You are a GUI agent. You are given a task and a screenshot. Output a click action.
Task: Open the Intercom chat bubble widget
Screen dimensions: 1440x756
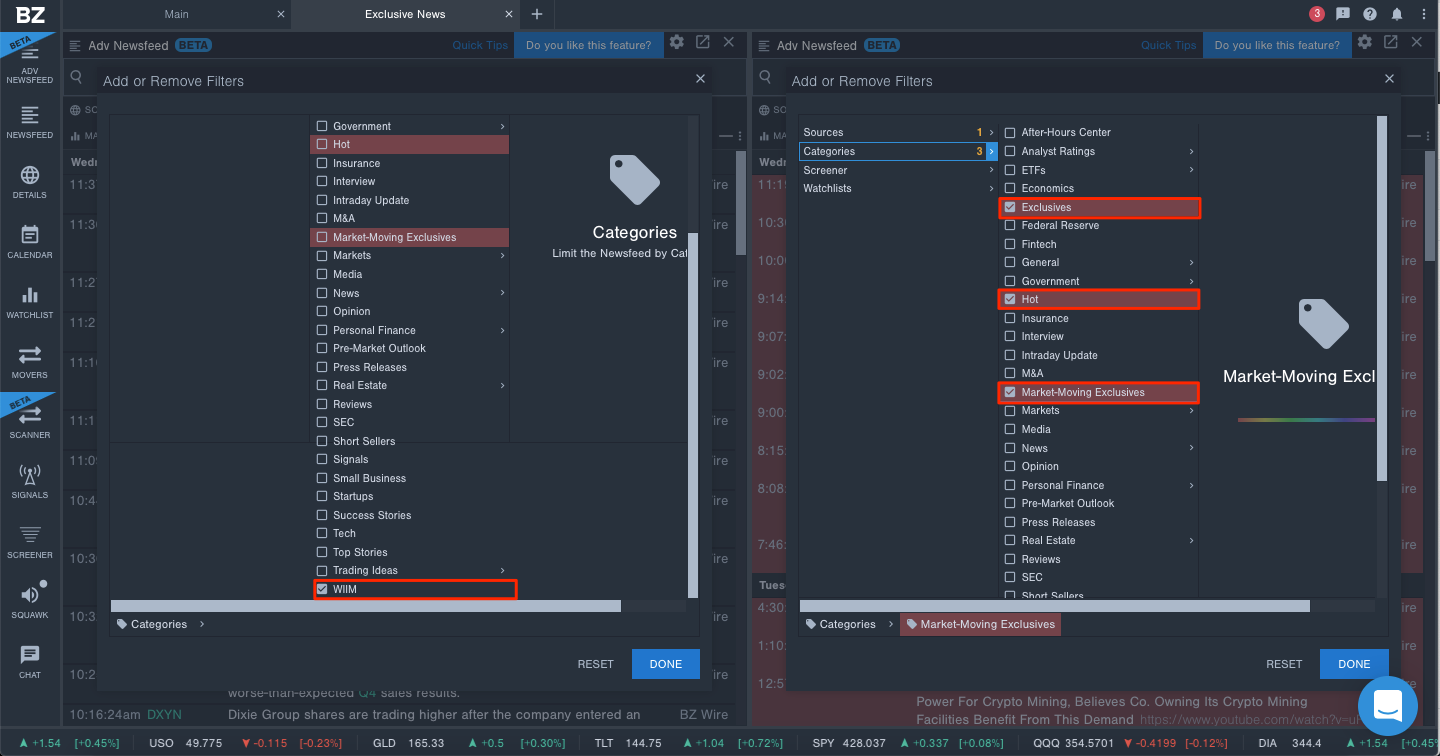1388,705
